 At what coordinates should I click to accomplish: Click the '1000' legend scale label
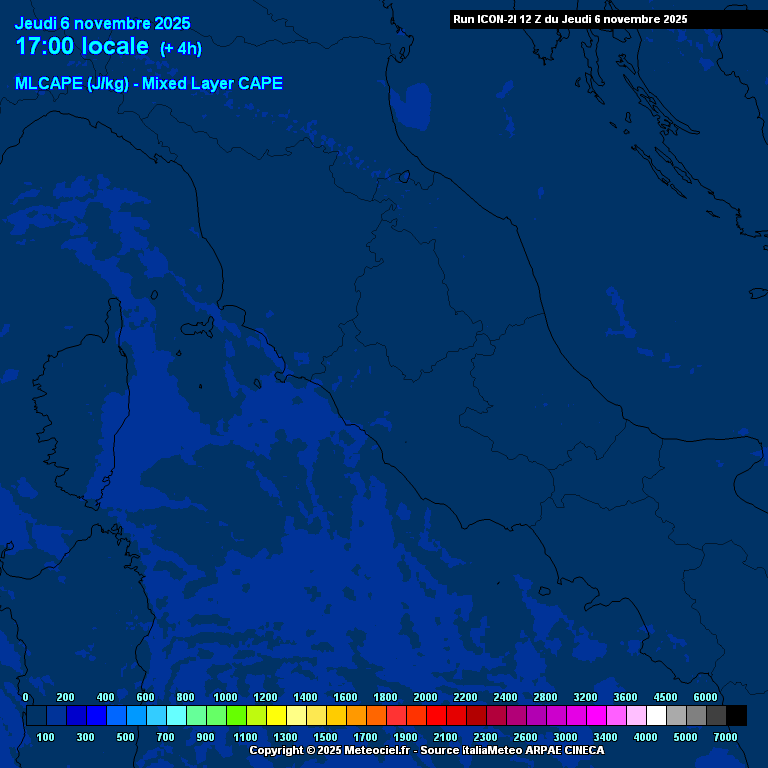coord(225,697)
